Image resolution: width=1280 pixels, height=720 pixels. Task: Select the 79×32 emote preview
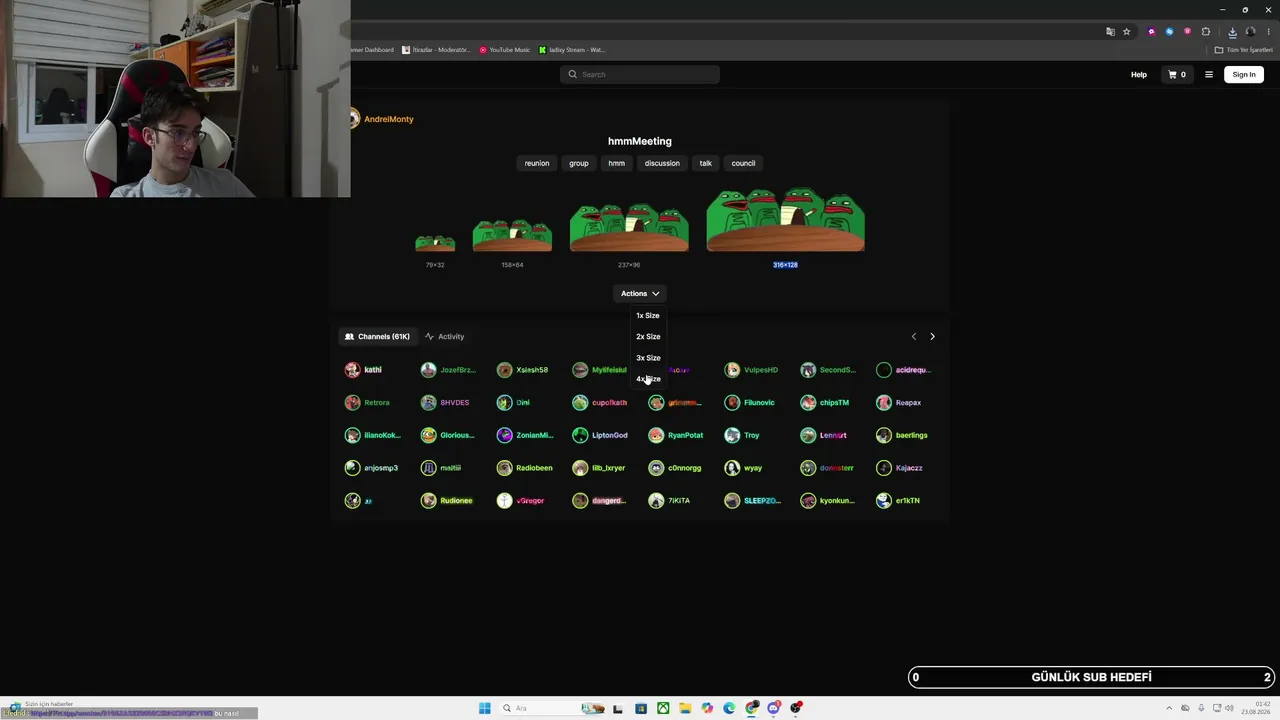coord(435,243)
